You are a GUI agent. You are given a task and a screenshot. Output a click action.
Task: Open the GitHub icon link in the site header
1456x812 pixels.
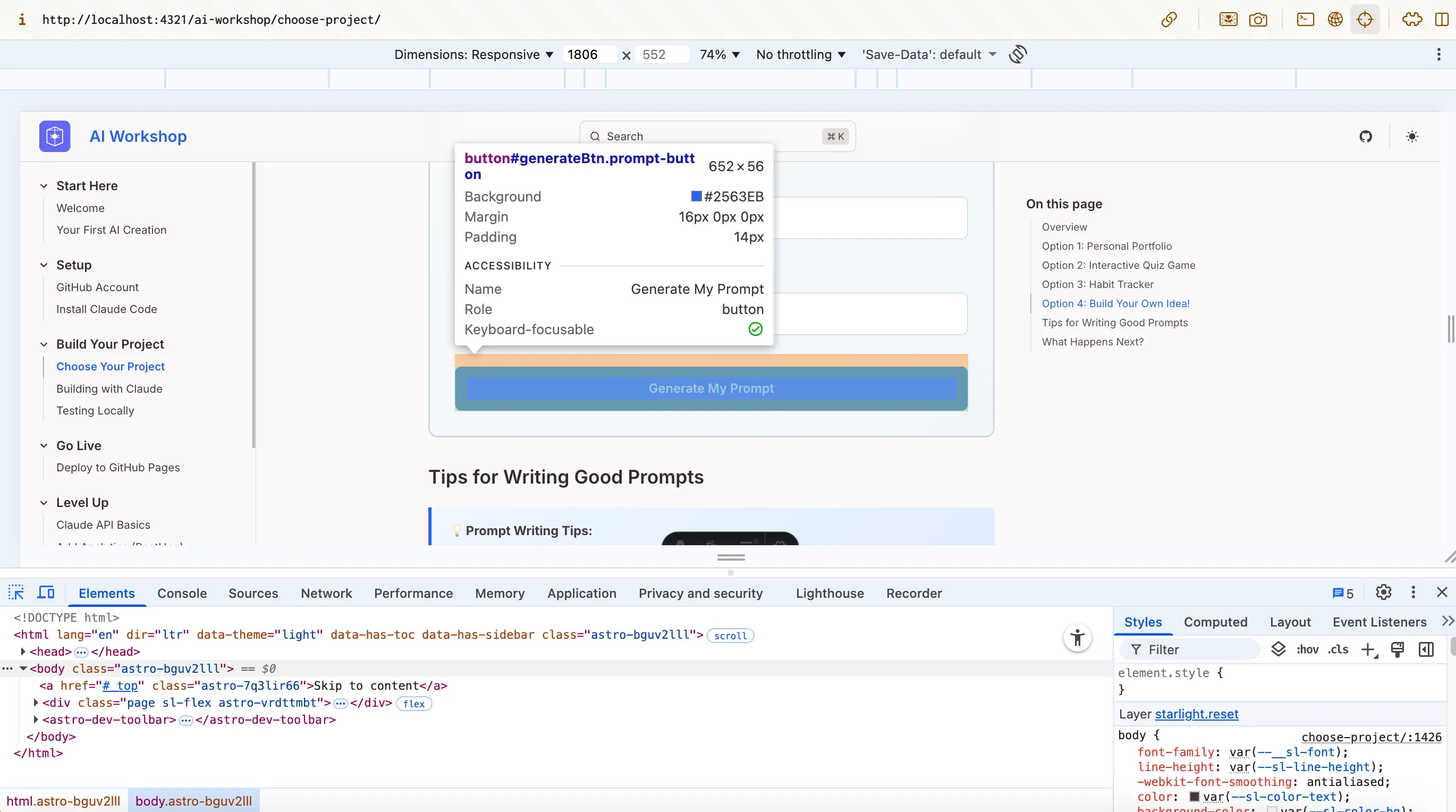pyautogui.click(x=1366, y=136)
